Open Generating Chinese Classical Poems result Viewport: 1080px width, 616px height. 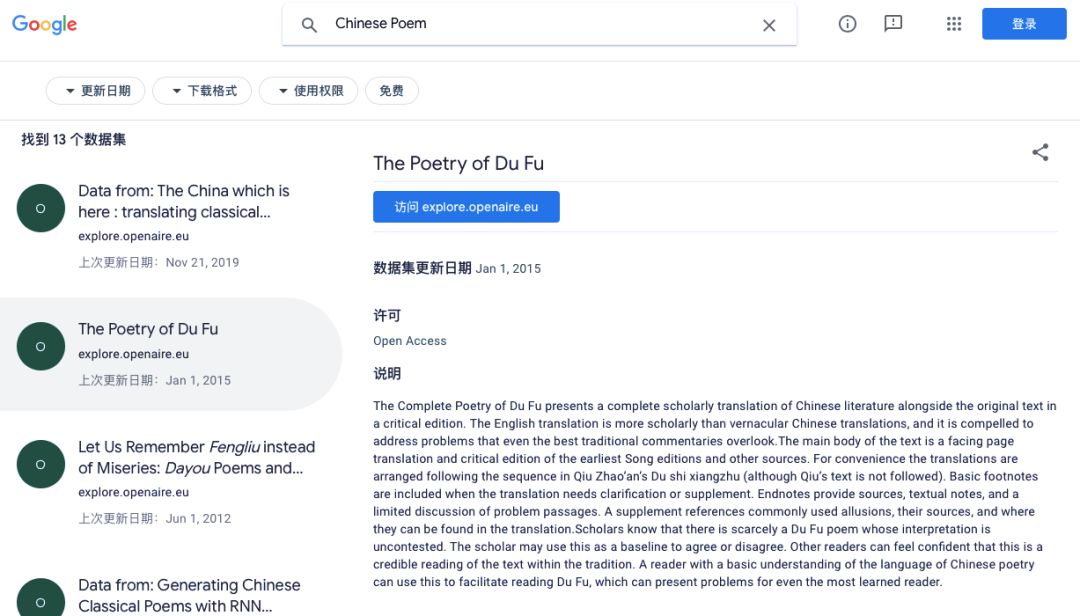pos(189,594)
